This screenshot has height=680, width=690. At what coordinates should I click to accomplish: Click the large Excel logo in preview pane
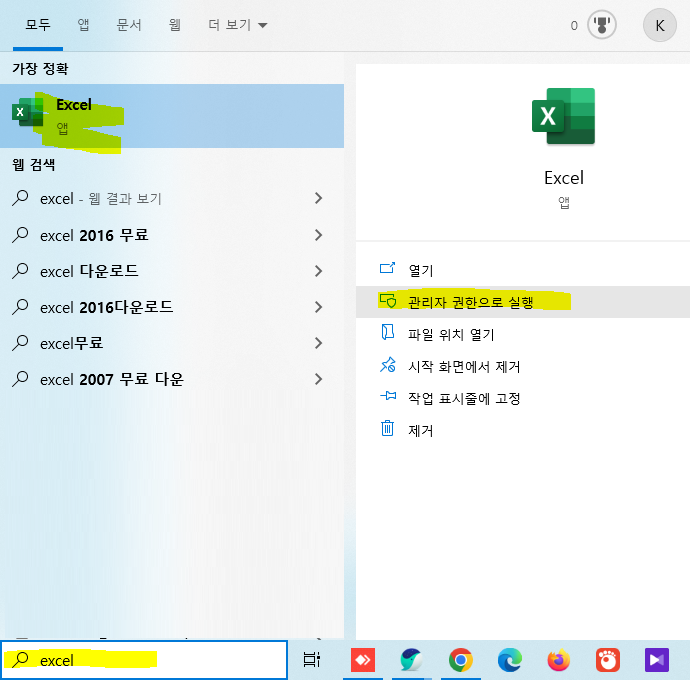click(x=563, y=116)
